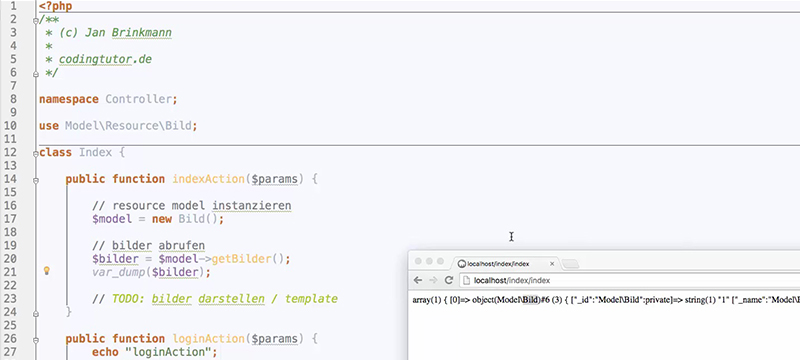Click line number 17 in the gutter
The image size is (800, 360).
pos(10,219)
